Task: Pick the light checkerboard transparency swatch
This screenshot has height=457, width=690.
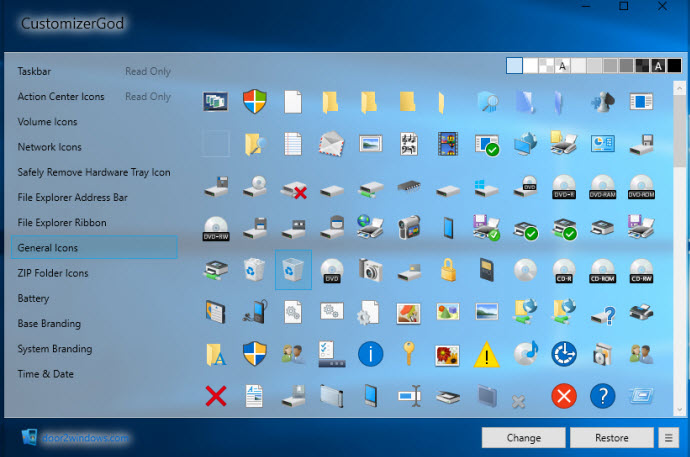Action: click(x=546, y=66)
